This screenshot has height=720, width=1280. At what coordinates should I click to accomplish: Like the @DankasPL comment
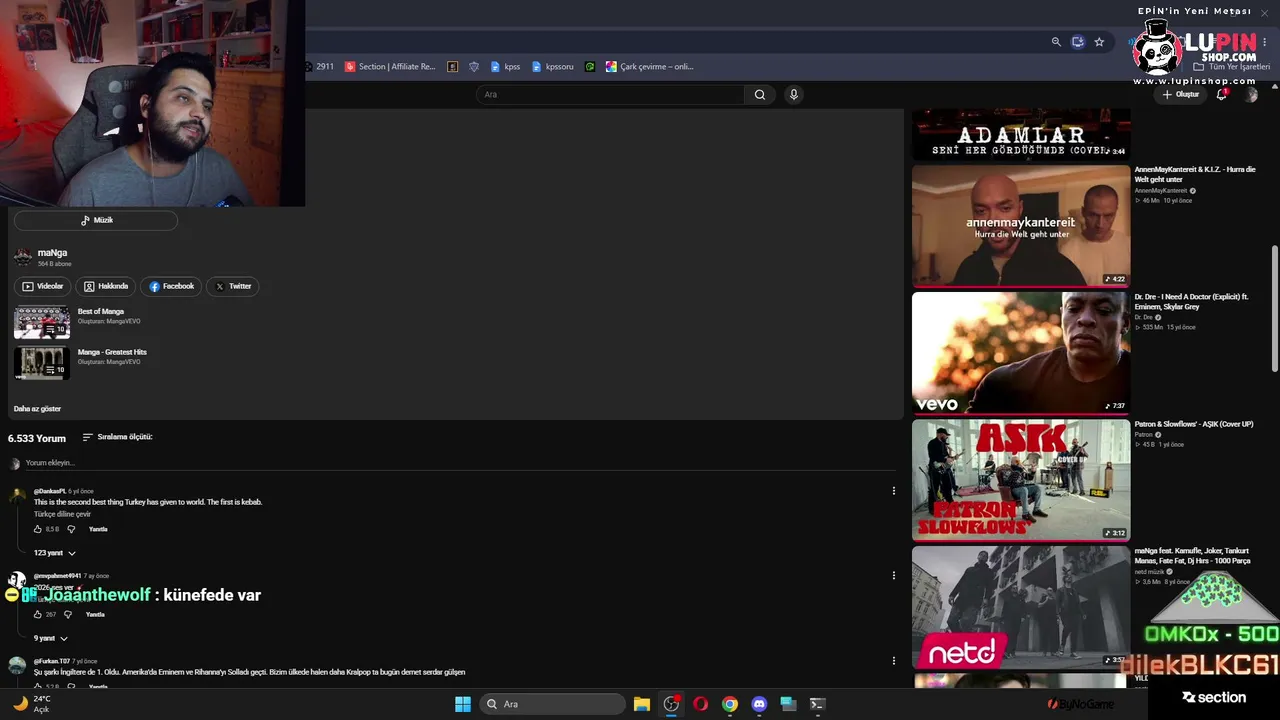(x=38, y=529)
